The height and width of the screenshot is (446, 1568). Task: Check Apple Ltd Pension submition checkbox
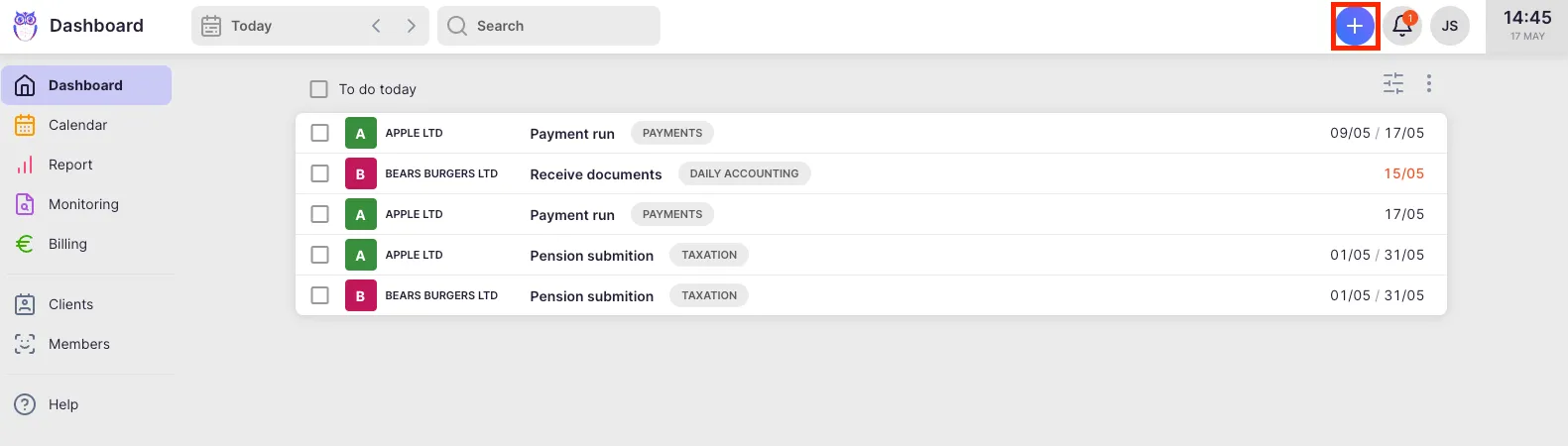pos(319,255)
